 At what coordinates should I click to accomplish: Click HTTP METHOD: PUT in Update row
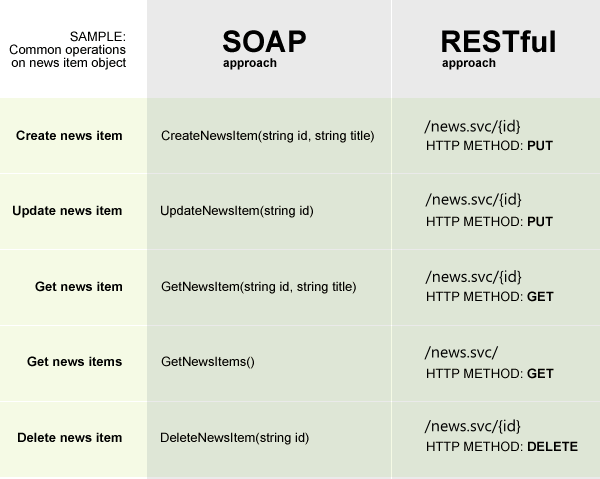tap(489, 221)
